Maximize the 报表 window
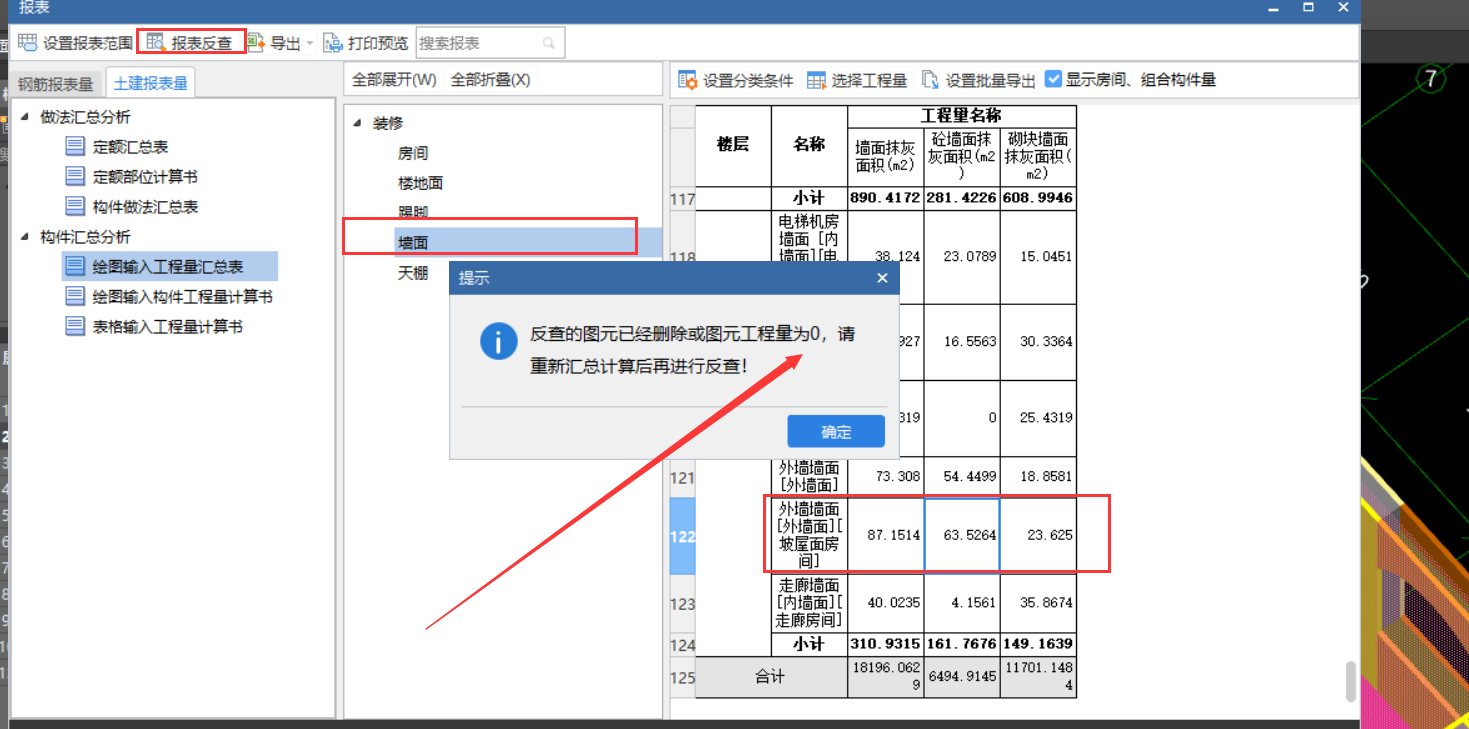1469x729 pixels. (x=1309, y=8)
